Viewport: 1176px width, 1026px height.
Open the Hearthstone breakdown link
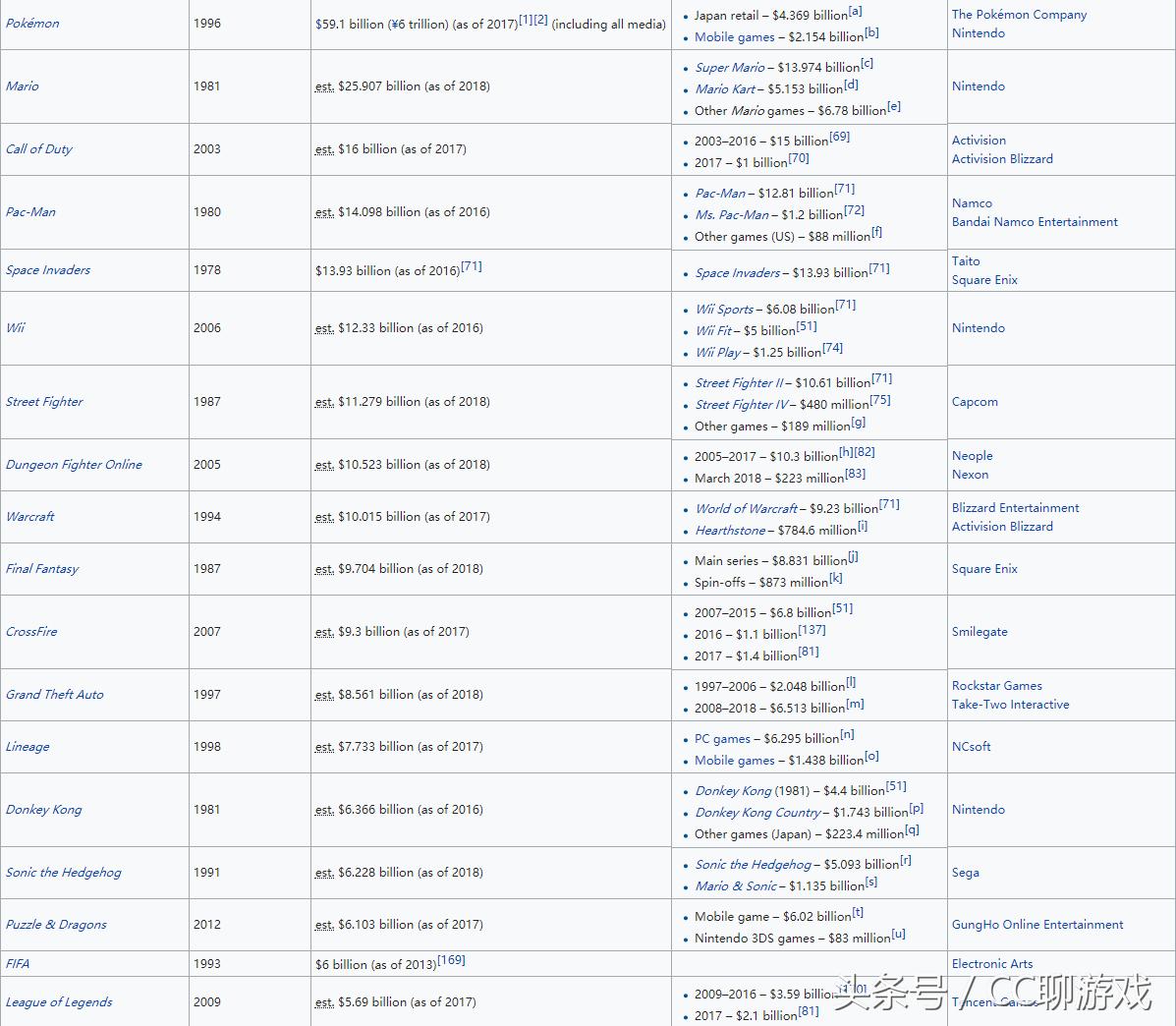coord(730,531)
